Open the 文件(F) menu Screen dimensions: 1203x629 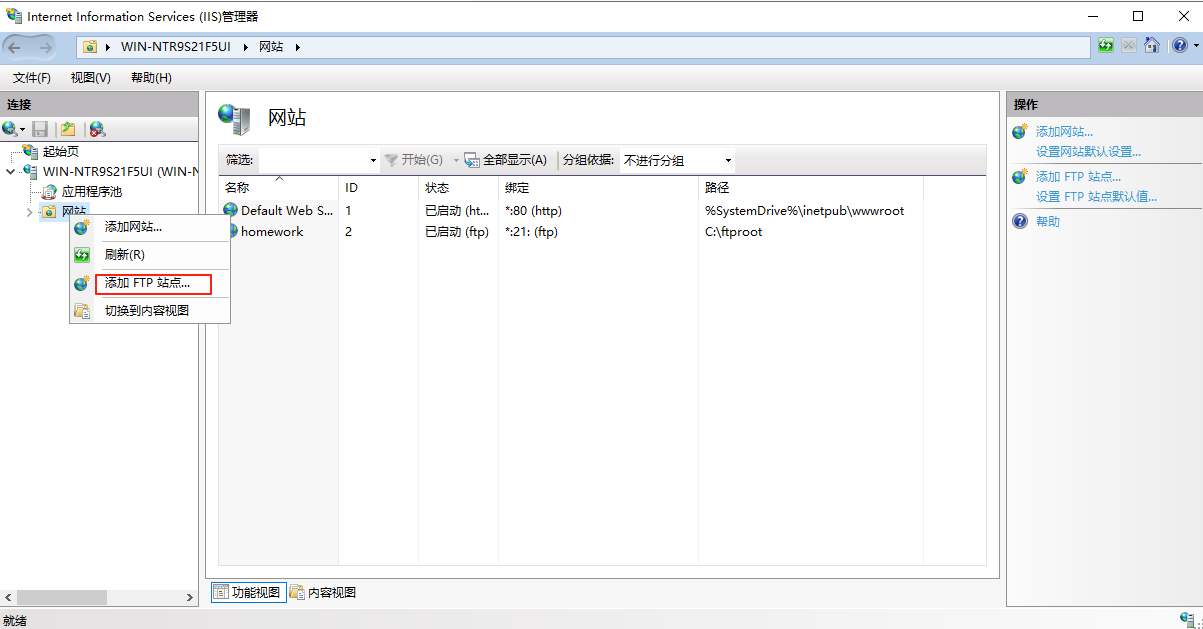(32, 78)
